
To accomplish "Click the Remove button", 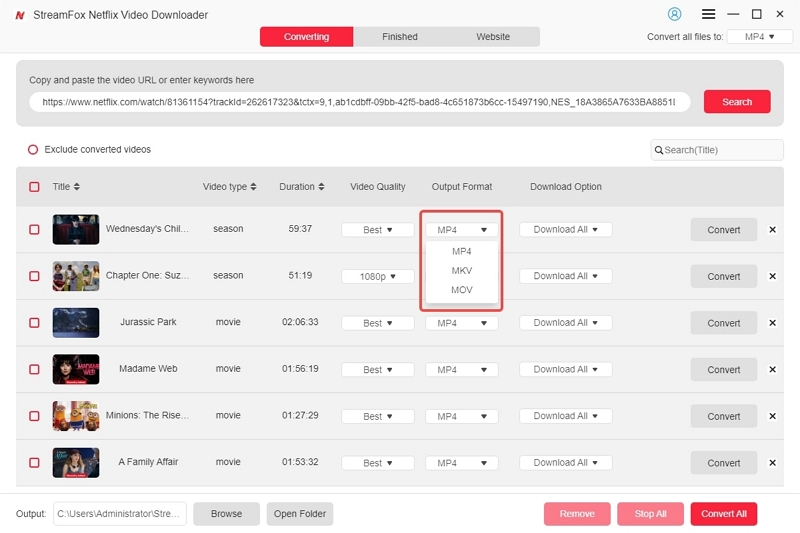I will click(577, 514).
